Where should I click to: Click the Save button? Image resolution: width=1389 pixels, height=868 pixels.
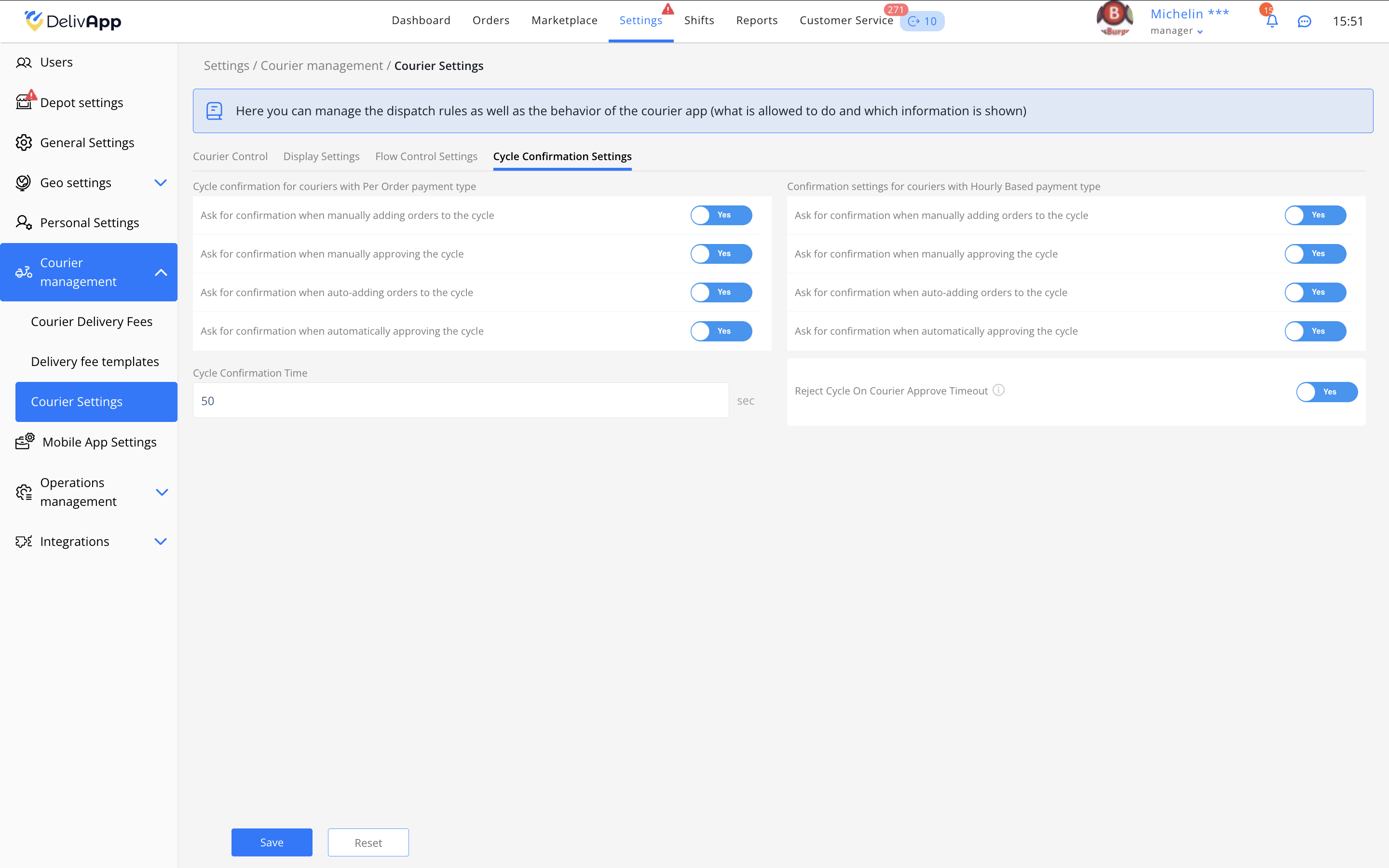272,842
